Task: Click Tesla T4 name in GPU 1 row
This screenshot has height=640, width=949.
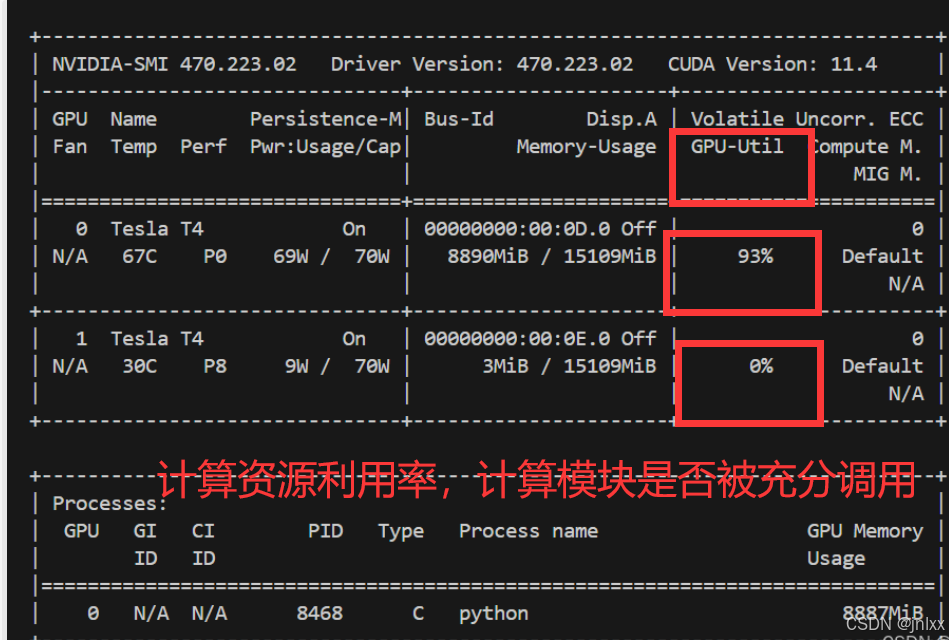Action: click(157, 338)
